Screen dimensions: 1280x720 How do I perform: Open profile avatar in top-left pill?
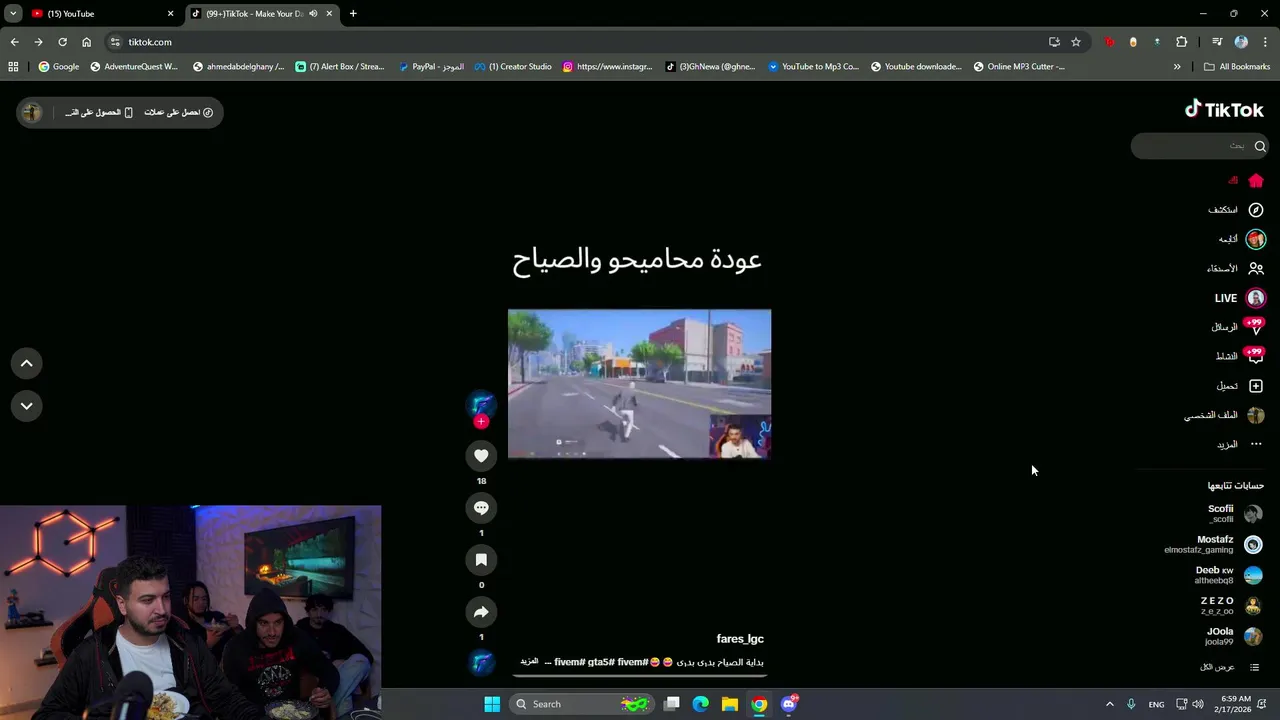pos(32,112)
